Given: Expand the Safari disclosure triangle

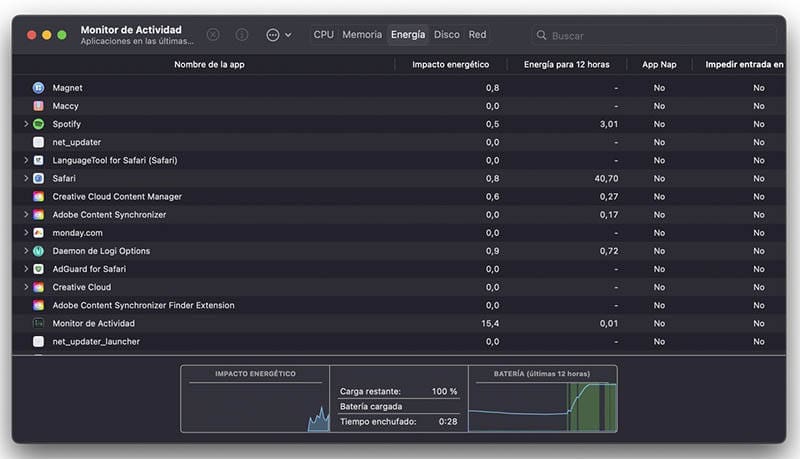Looking at the screenshot, I should pyautogui.click(x=25, y=178).
